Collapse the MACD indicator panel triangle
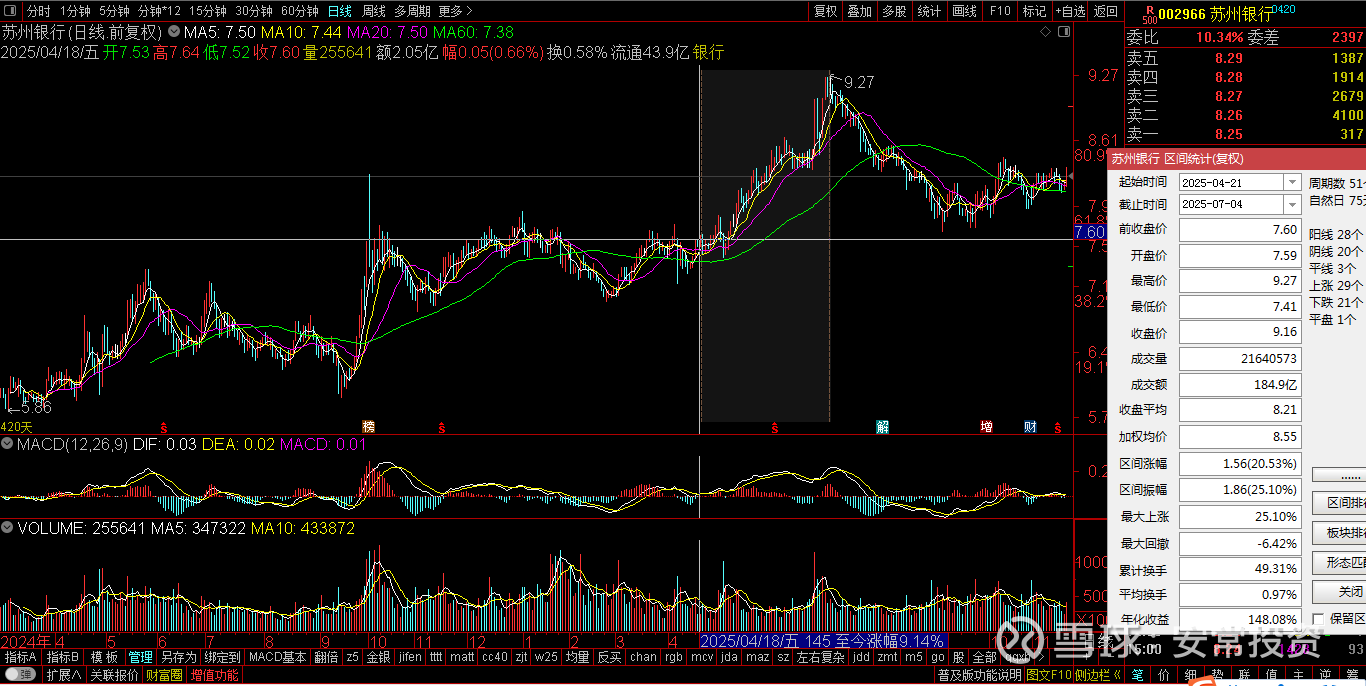1366x686 pixels. pyautogui.click(x=8, y=443)
